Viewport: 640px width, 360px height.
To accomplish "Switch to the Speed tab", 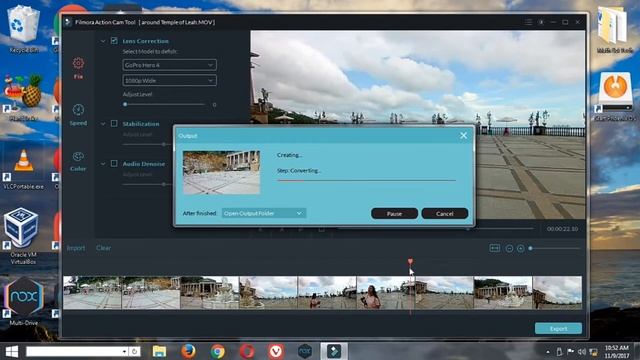I will point(78,114).
